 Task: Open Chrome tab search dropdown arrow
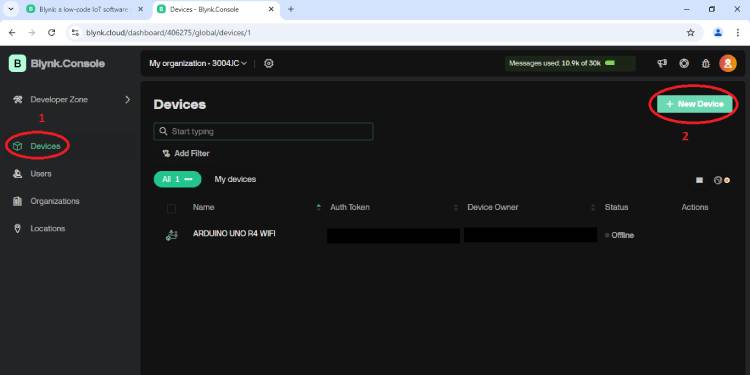pyautogui.click(x=11, y=9)
